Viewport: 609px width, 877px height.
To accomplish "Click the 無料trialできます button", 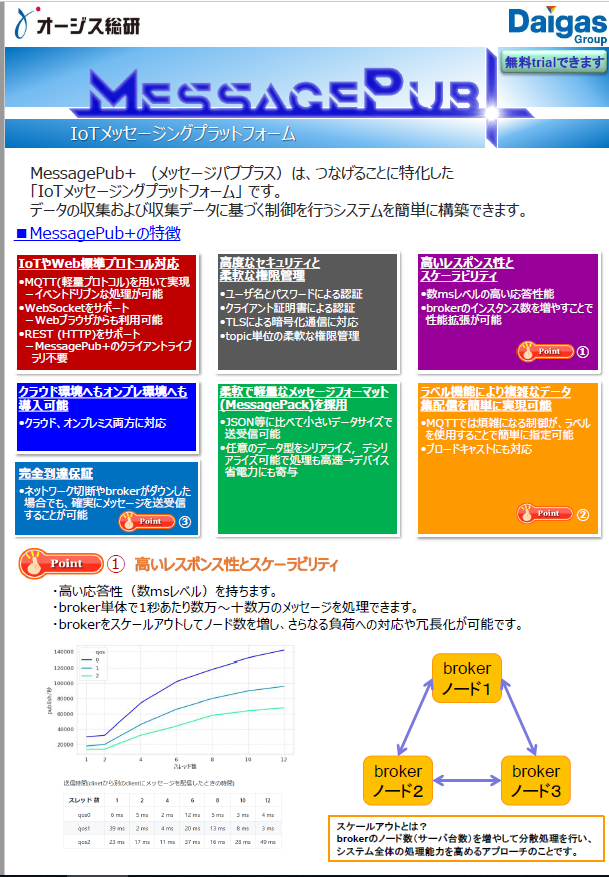I will [553, 62].
